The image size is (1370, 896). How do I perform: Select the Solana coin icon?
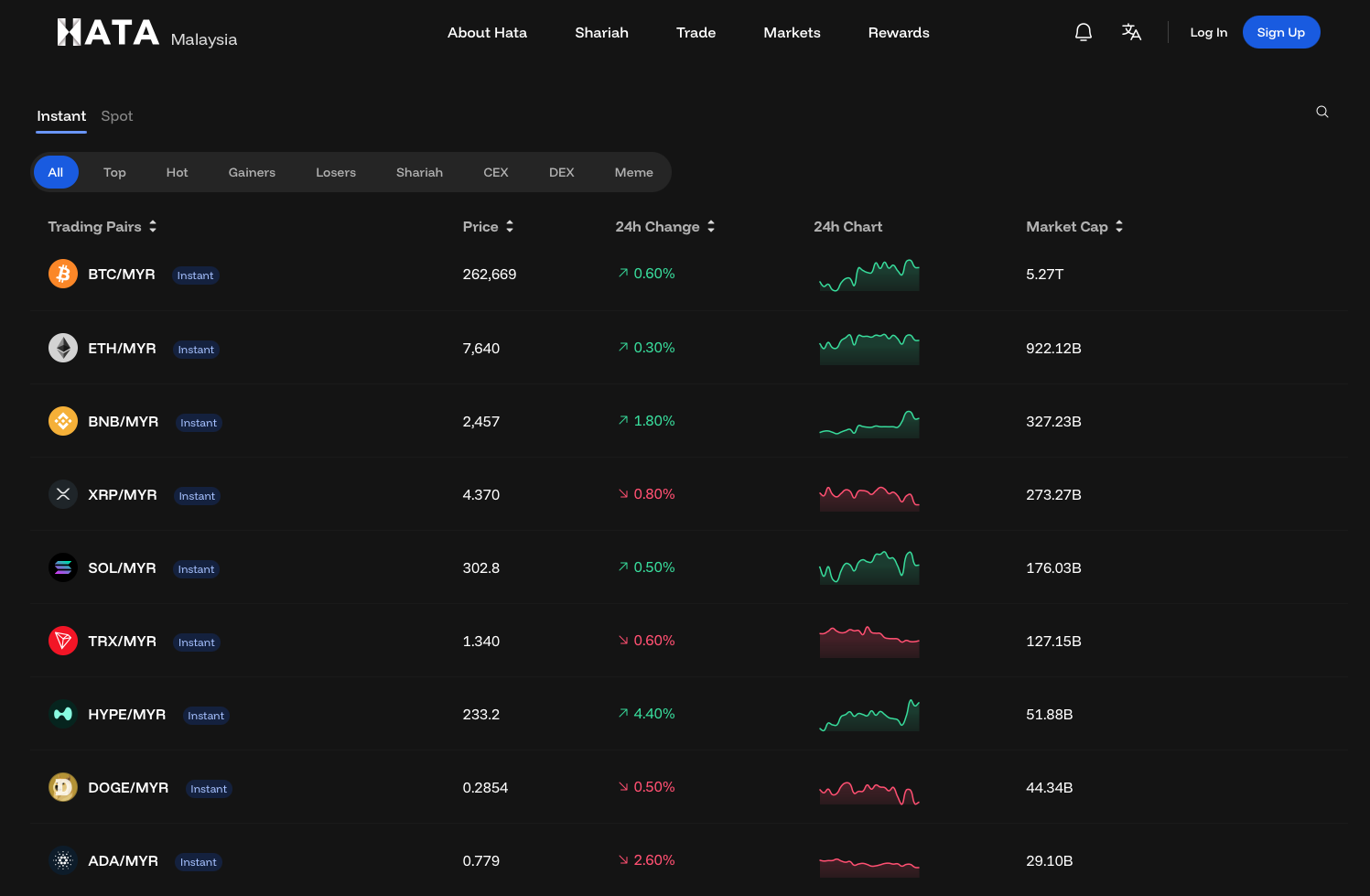(x=63, y=567)
